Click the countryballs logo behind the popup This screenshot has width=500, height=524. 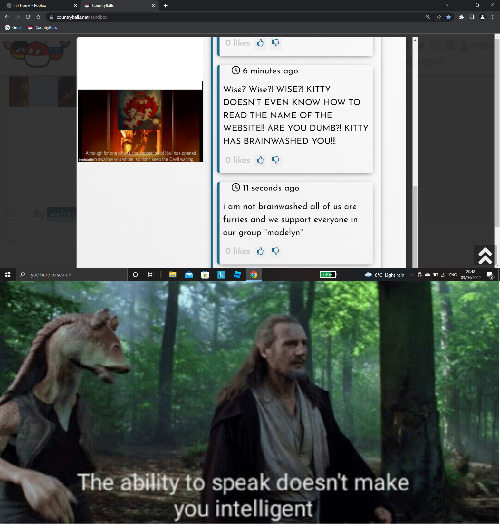(37, 53)
